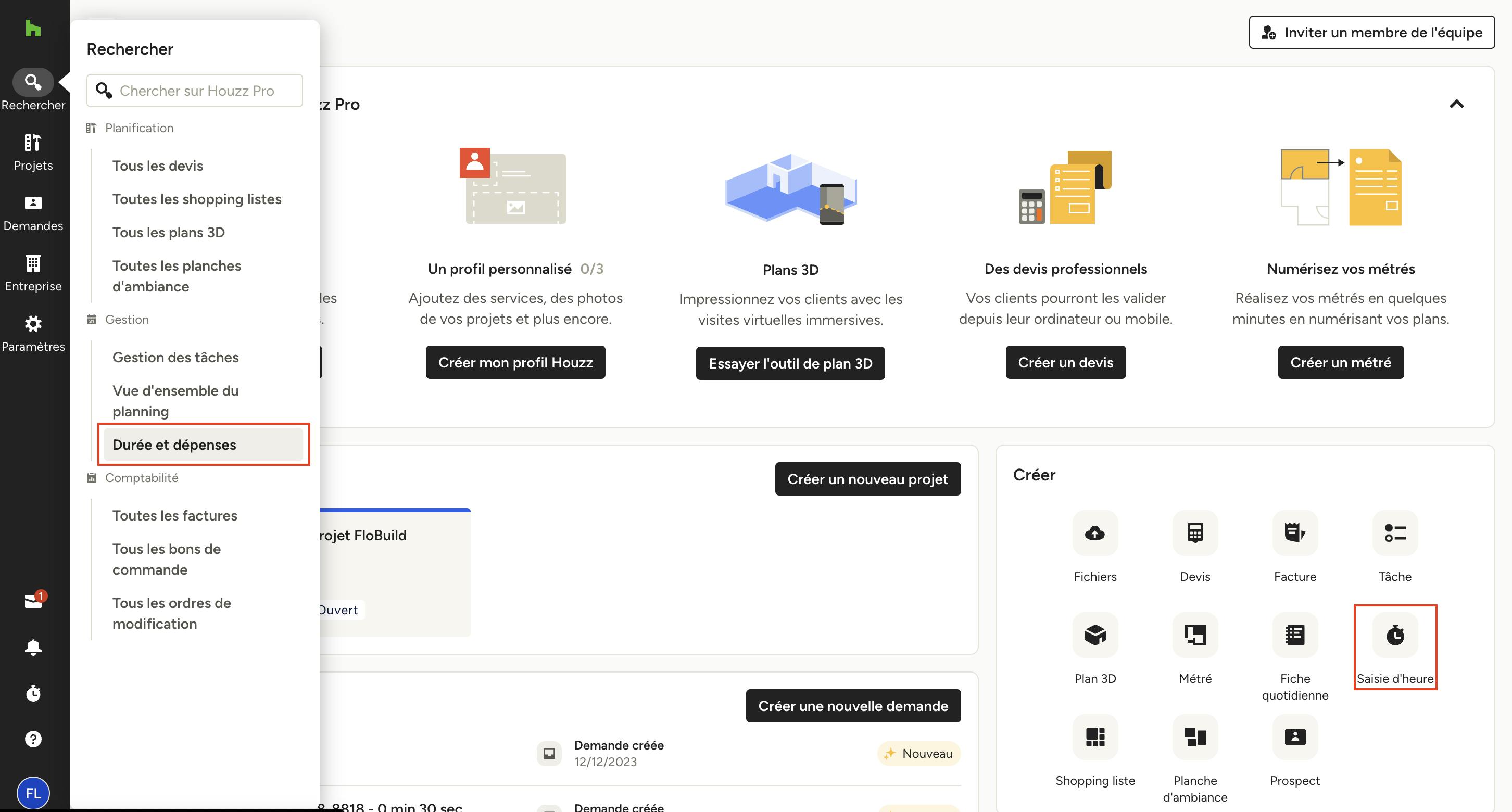Open the help question mark icon
1512x812 pixels.
(x=33, y=739)
